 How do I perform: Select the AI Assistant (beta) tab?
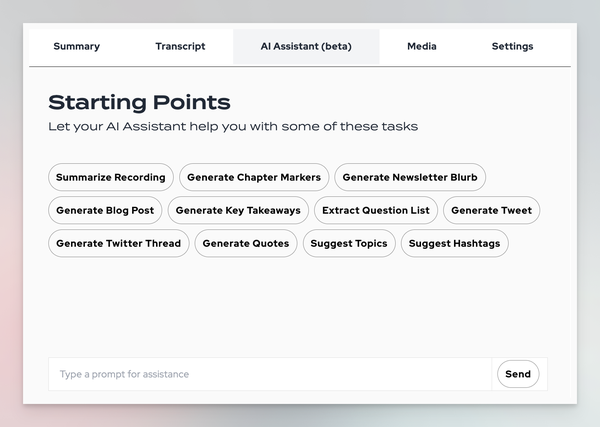pos(306,46)
